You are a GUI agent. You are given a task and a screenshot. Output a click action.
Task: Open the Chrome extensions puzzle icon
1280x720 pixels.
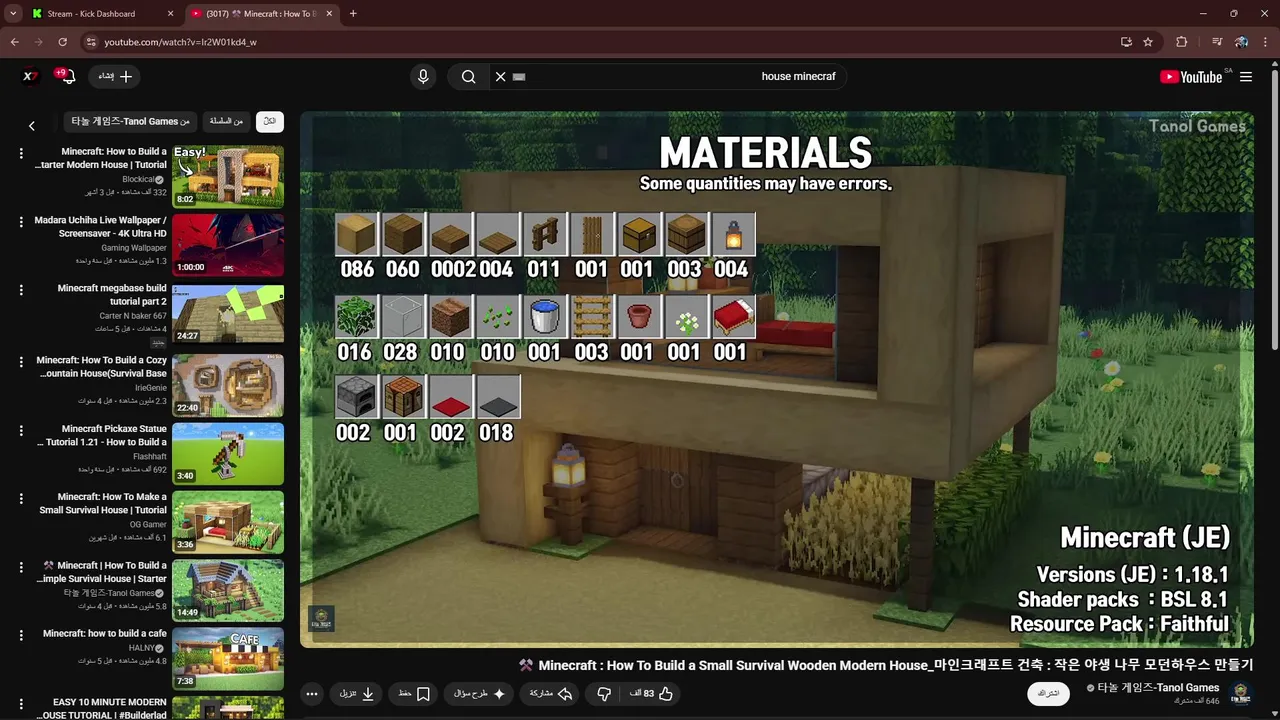1182,42
